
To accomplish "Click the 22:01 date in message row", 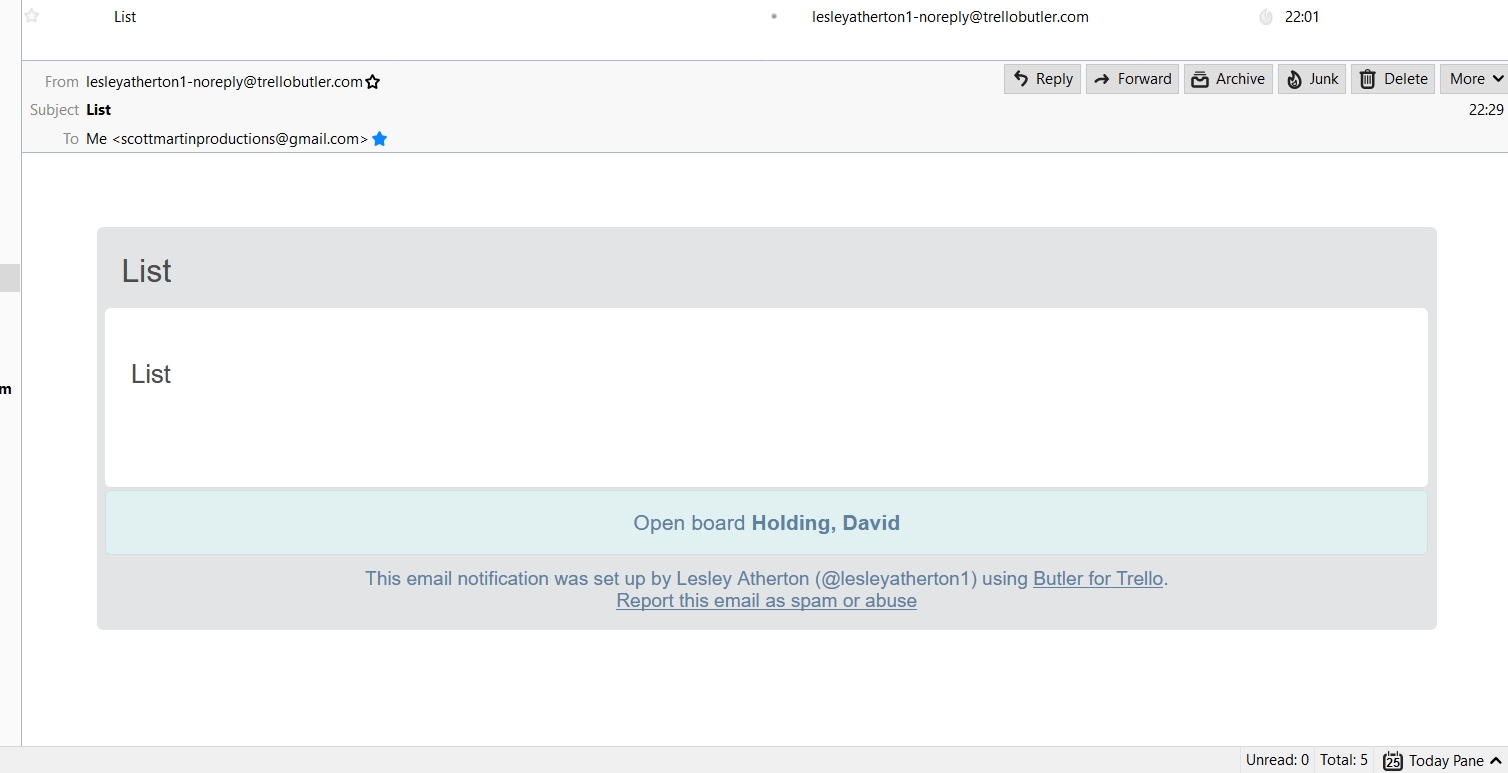I will tap(1302, 17).
